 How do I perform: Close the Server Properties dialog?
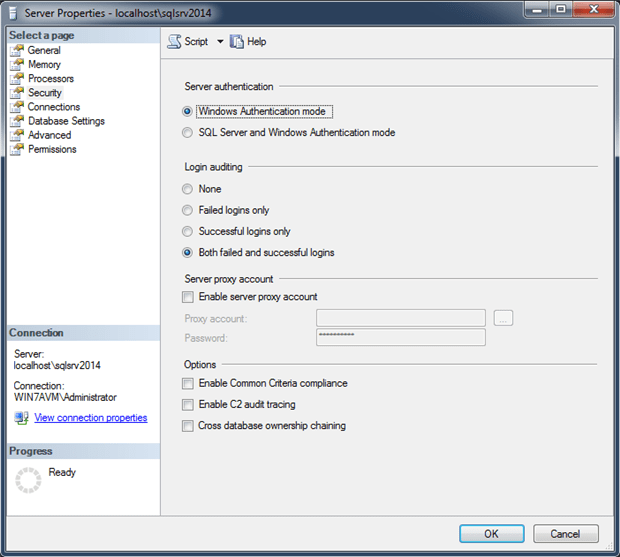click(x=593, y=9)
